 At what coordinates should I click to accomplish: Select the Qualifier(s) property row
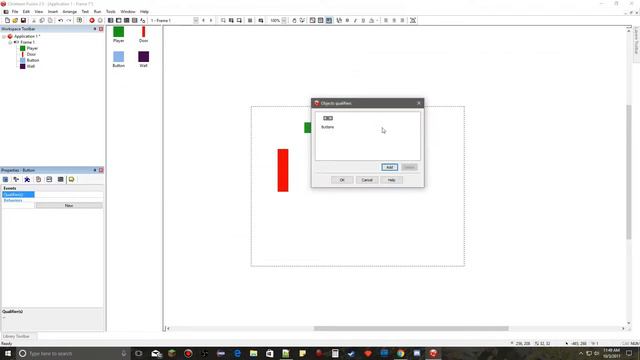click(x=52, y=195)
